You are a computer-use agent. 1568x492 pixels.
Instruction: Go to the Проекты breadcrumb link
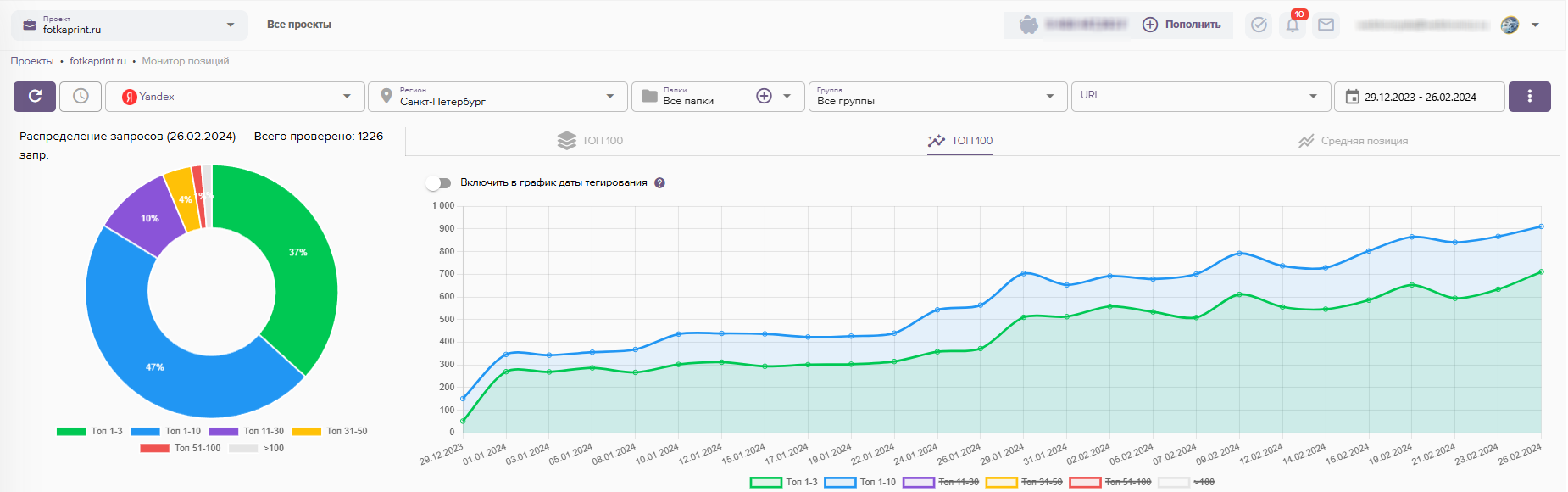32,61
